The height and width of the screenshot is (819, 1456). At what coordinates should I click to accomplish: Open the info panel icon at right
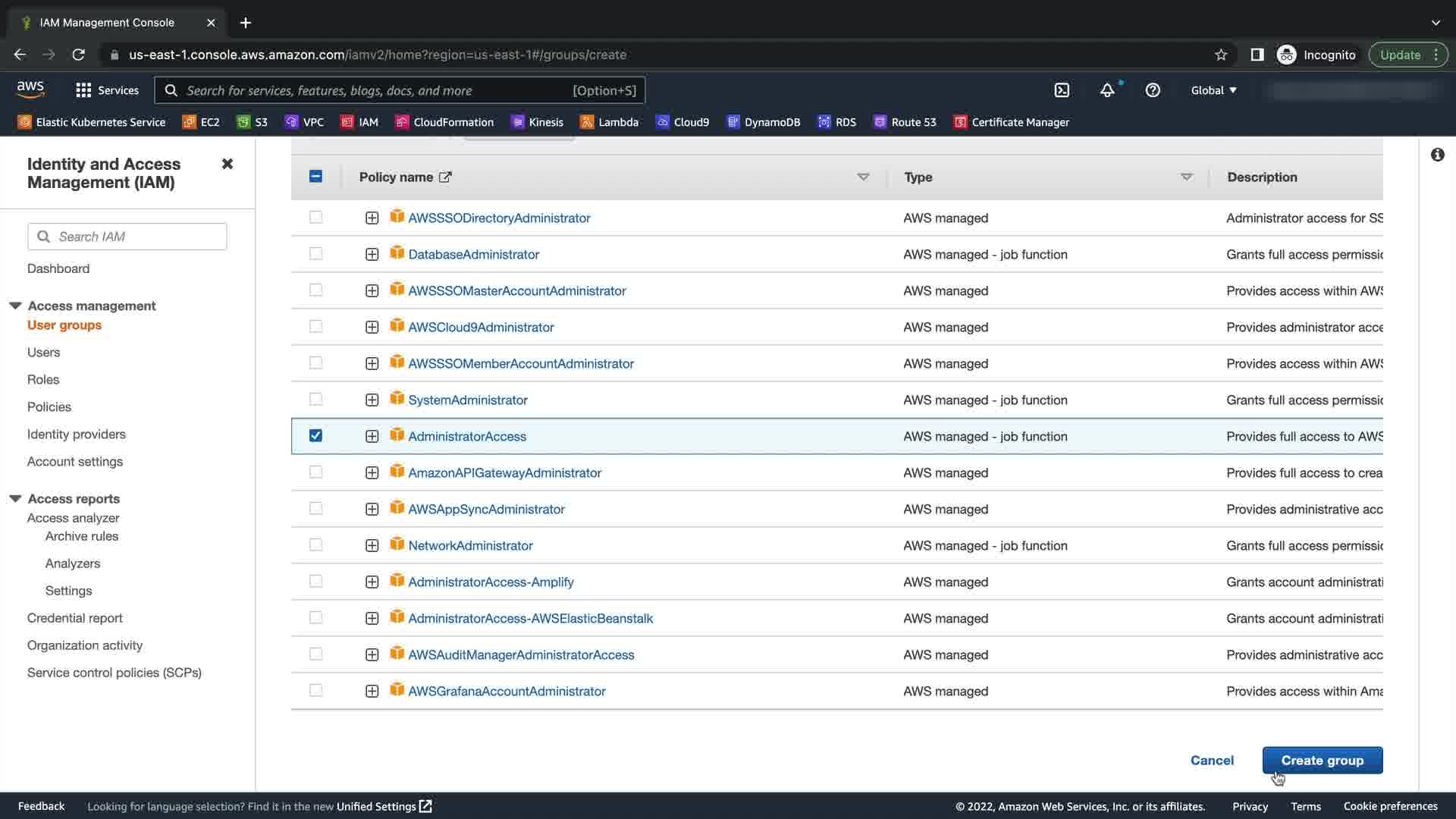(x=1437, y=155)
